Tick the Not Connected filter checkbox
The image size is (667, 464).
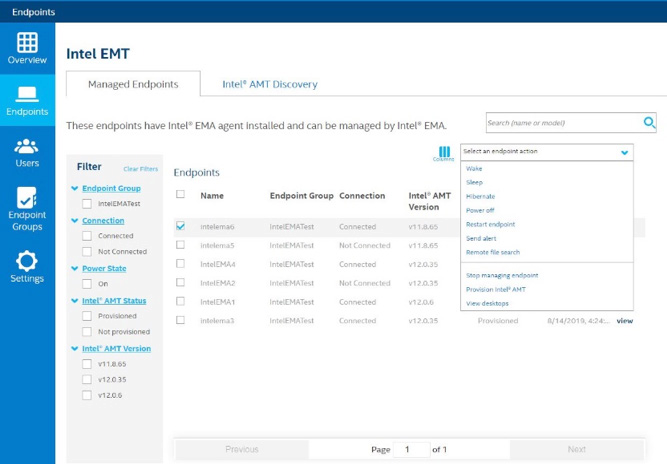87,251
